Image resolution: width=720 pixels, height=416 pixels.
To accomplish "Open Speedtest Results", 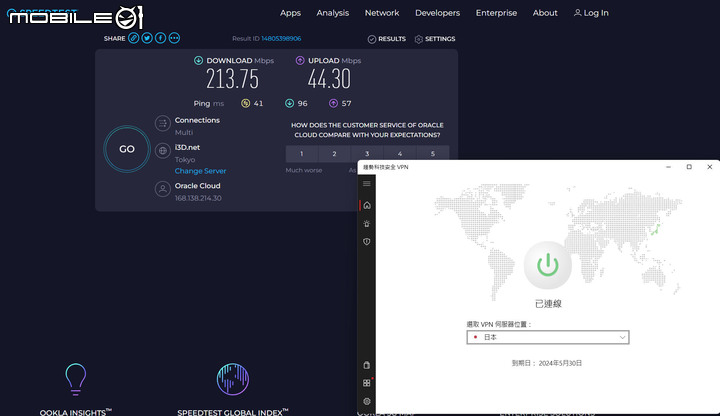I will tap(387, 39).
